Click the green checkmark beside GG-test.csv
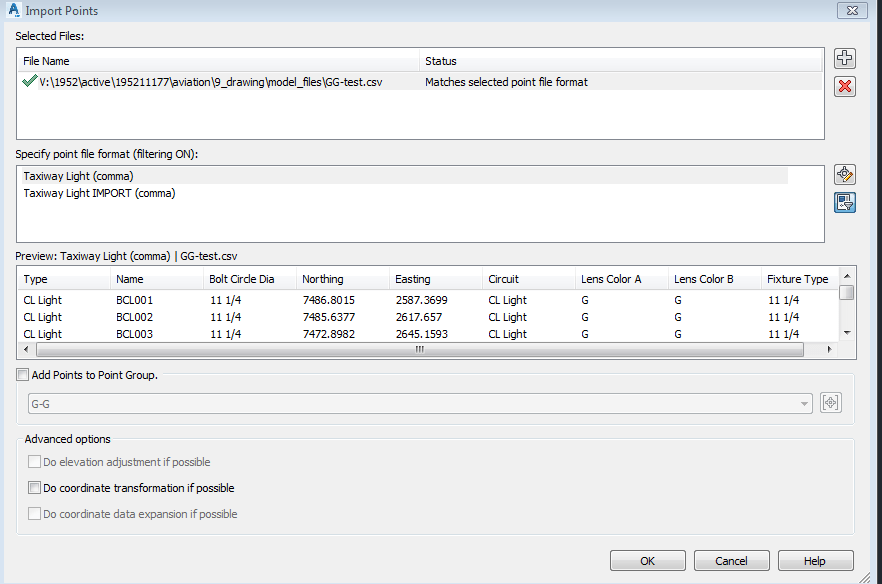The image size is (882, 584). click(x=29, y=81)
